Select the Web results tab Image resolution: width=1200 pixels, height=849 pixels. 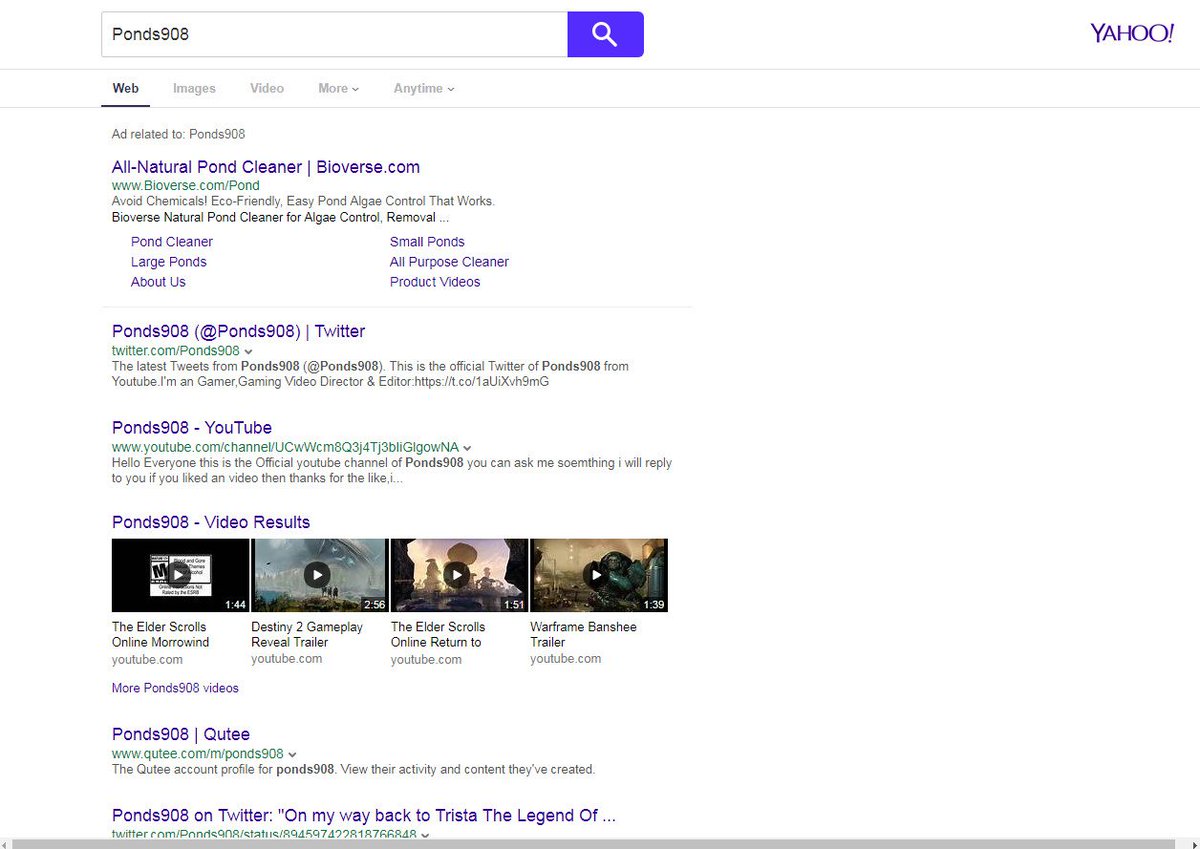(126, 88)
